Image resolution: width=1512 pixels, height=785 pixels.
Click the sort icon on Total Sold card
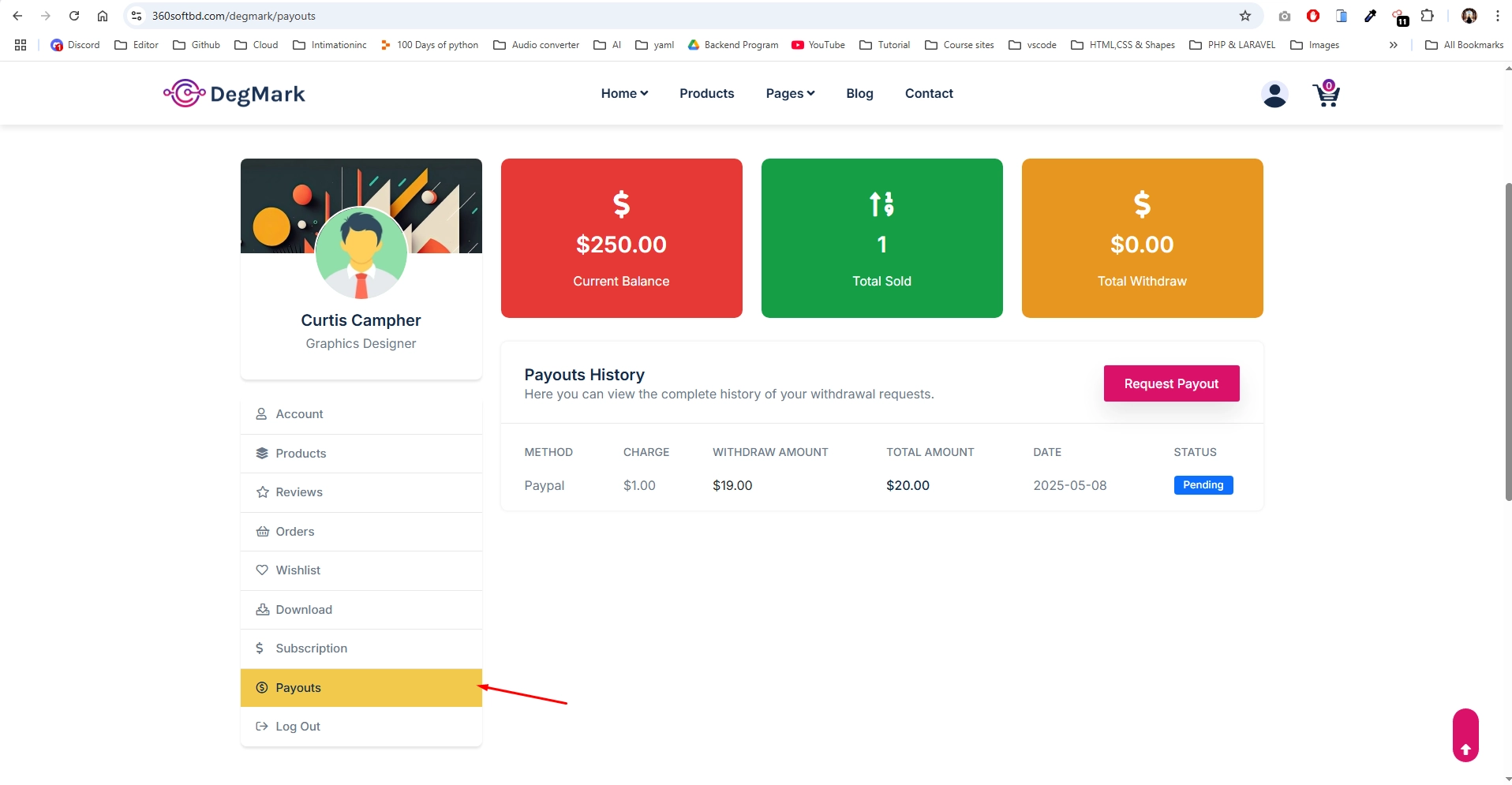click(881, 204)
